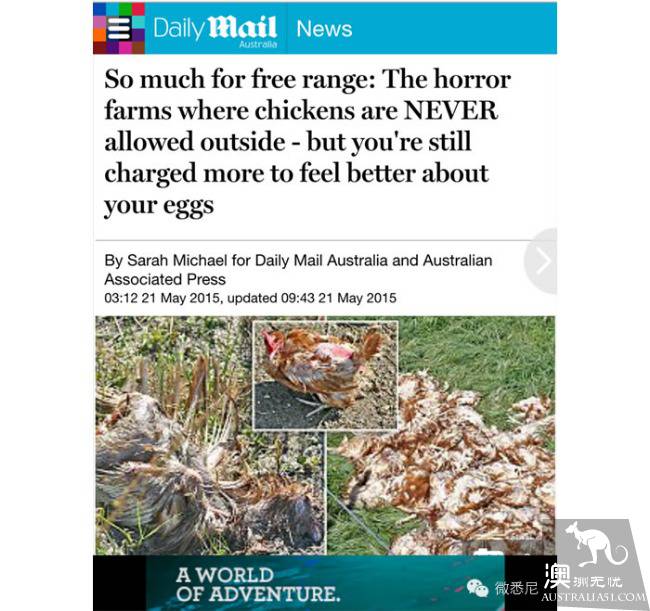Click the colorful mosaic tile beside menu
This screenshot has width=650, height=611.
[x=119, y=28]
